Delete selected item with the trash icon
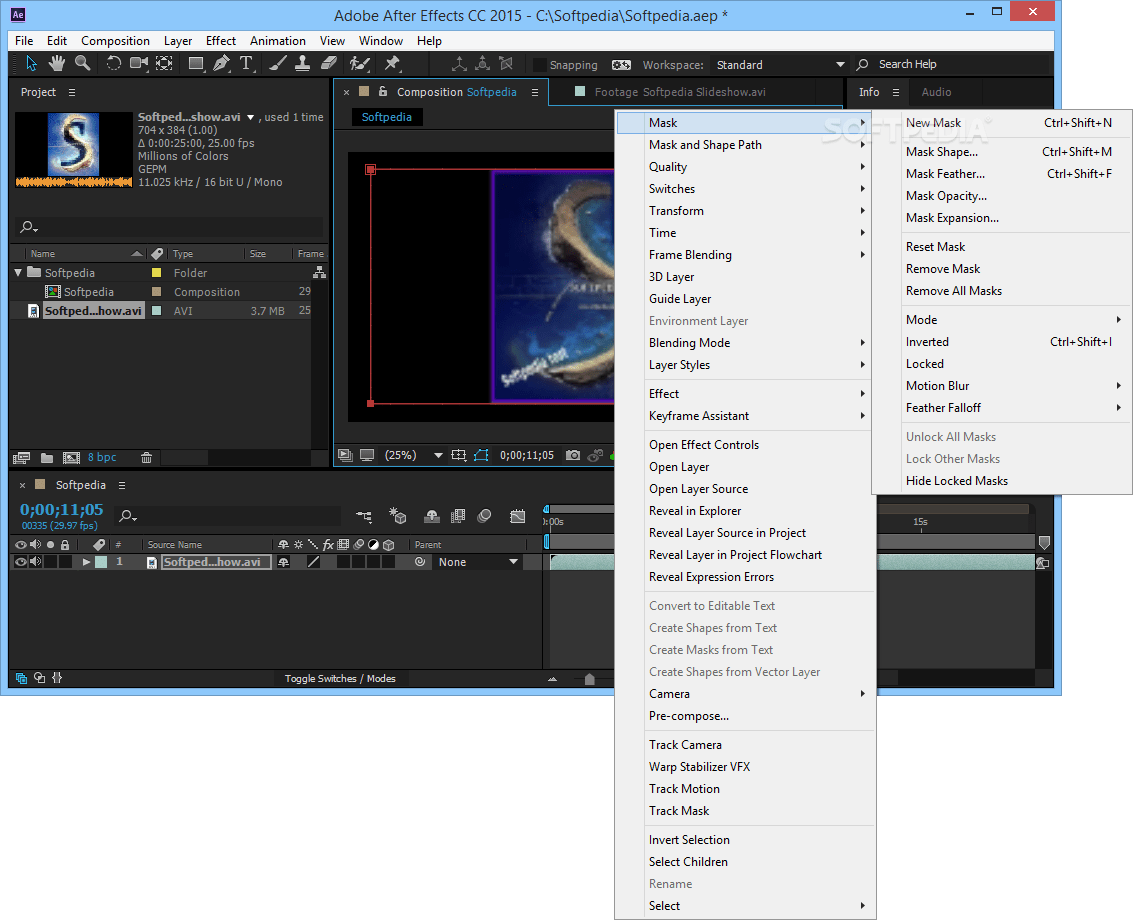 [x=147, y=458]
